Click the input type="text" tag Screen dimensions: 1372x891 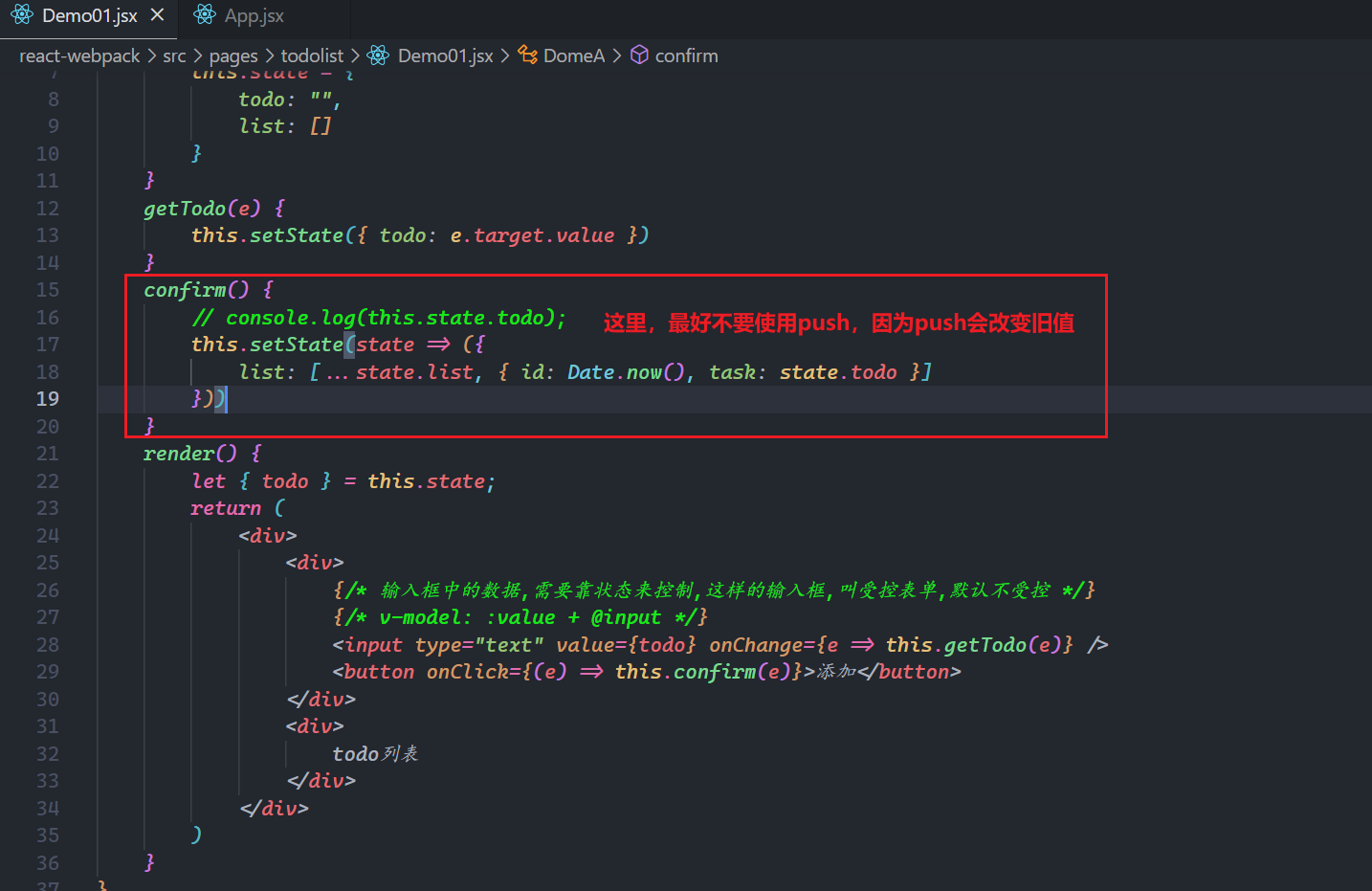pos(438,645)
